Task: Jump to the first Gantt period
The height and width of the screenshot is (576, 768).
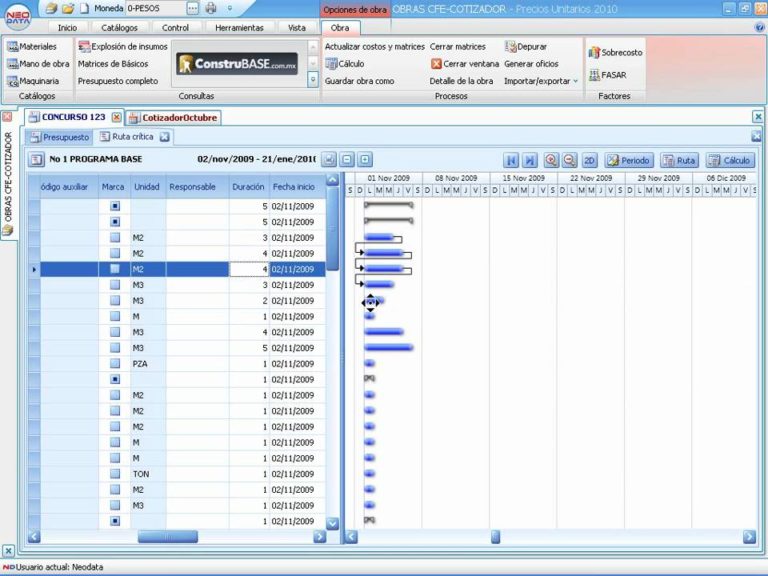Action: tap(511, 160)
